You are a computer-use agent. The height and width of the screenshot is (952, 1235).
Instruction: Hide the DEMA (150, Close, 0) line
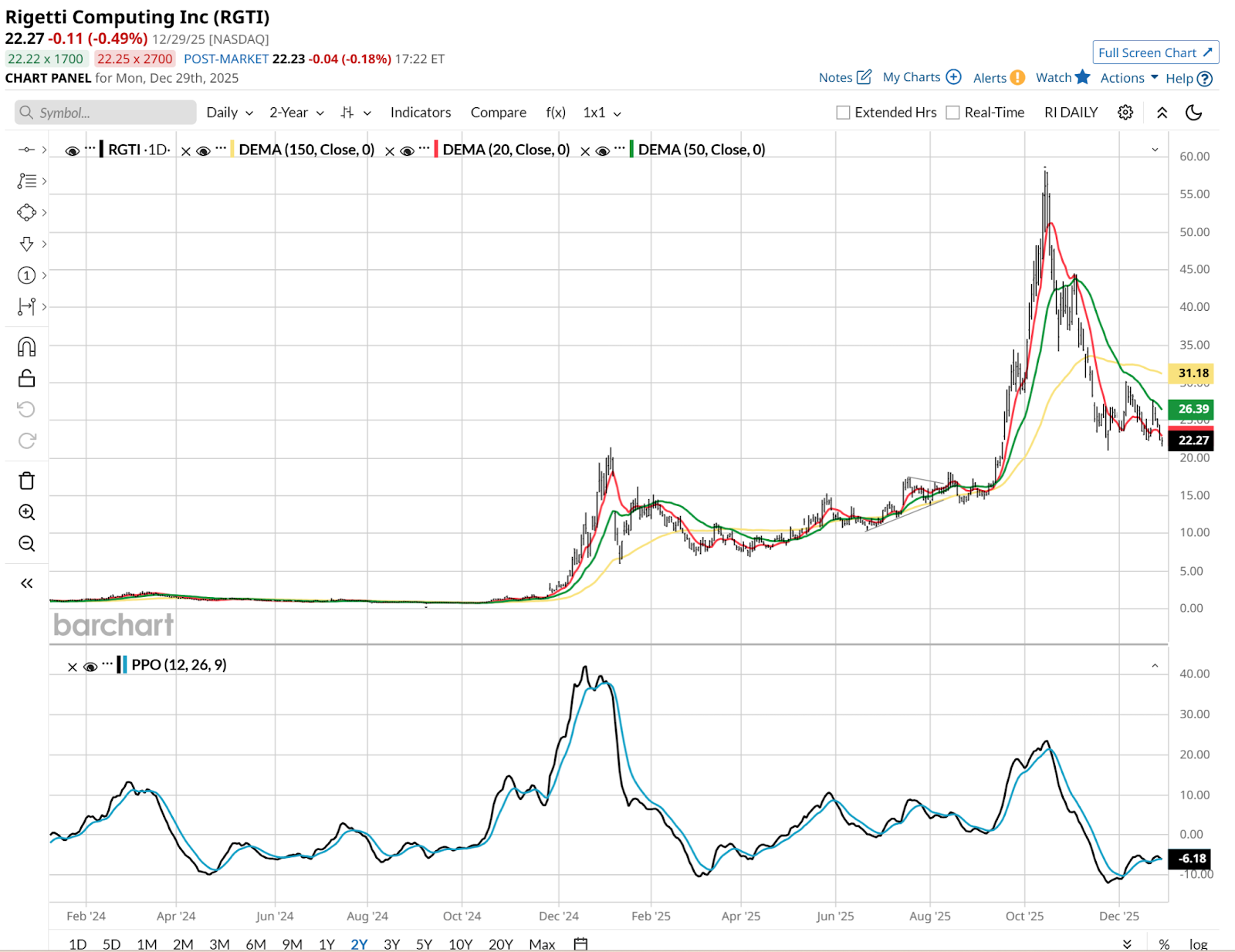pyautogui.click(x=203, y=151)
